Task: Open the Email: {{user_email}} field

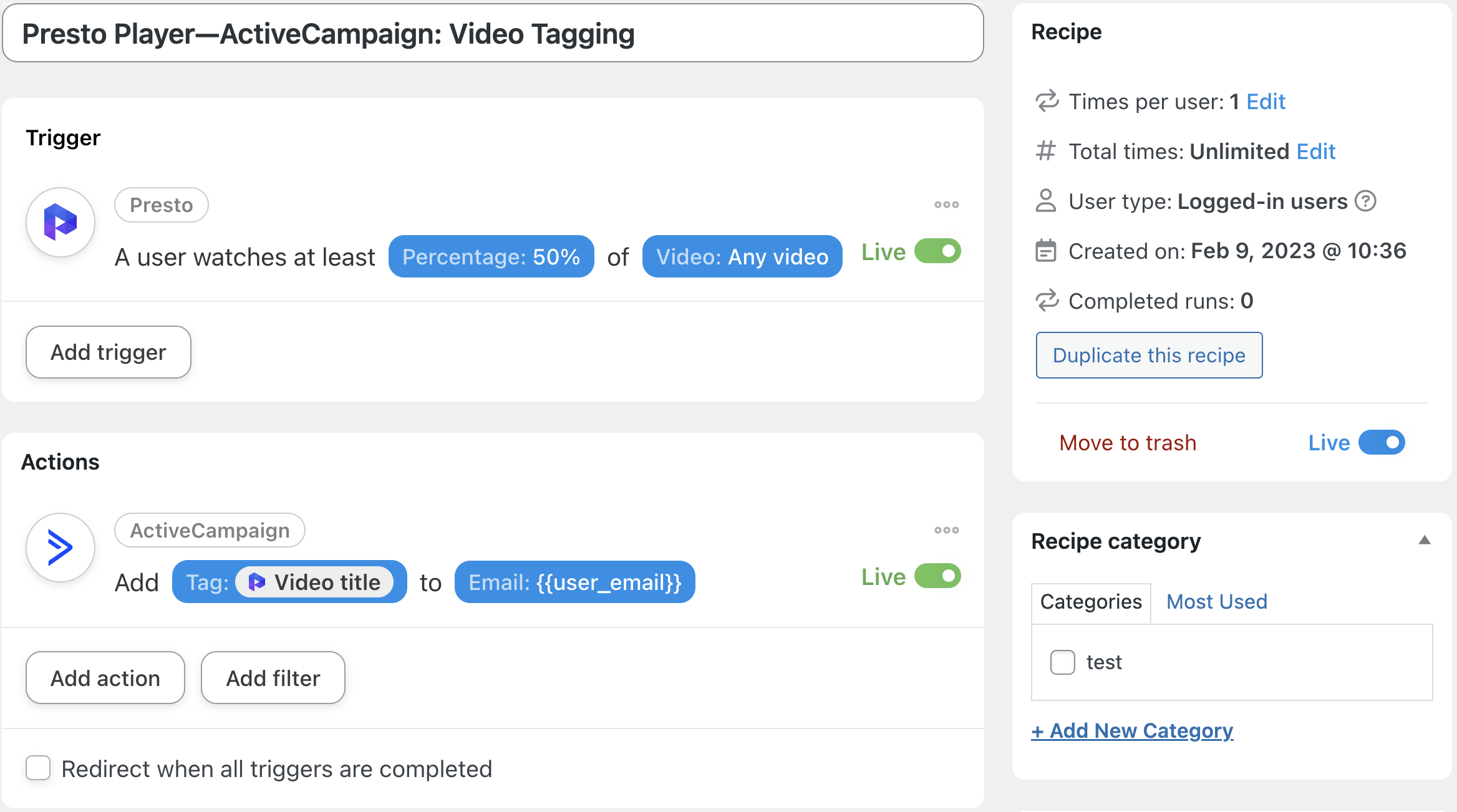Action: click(574, 582)
